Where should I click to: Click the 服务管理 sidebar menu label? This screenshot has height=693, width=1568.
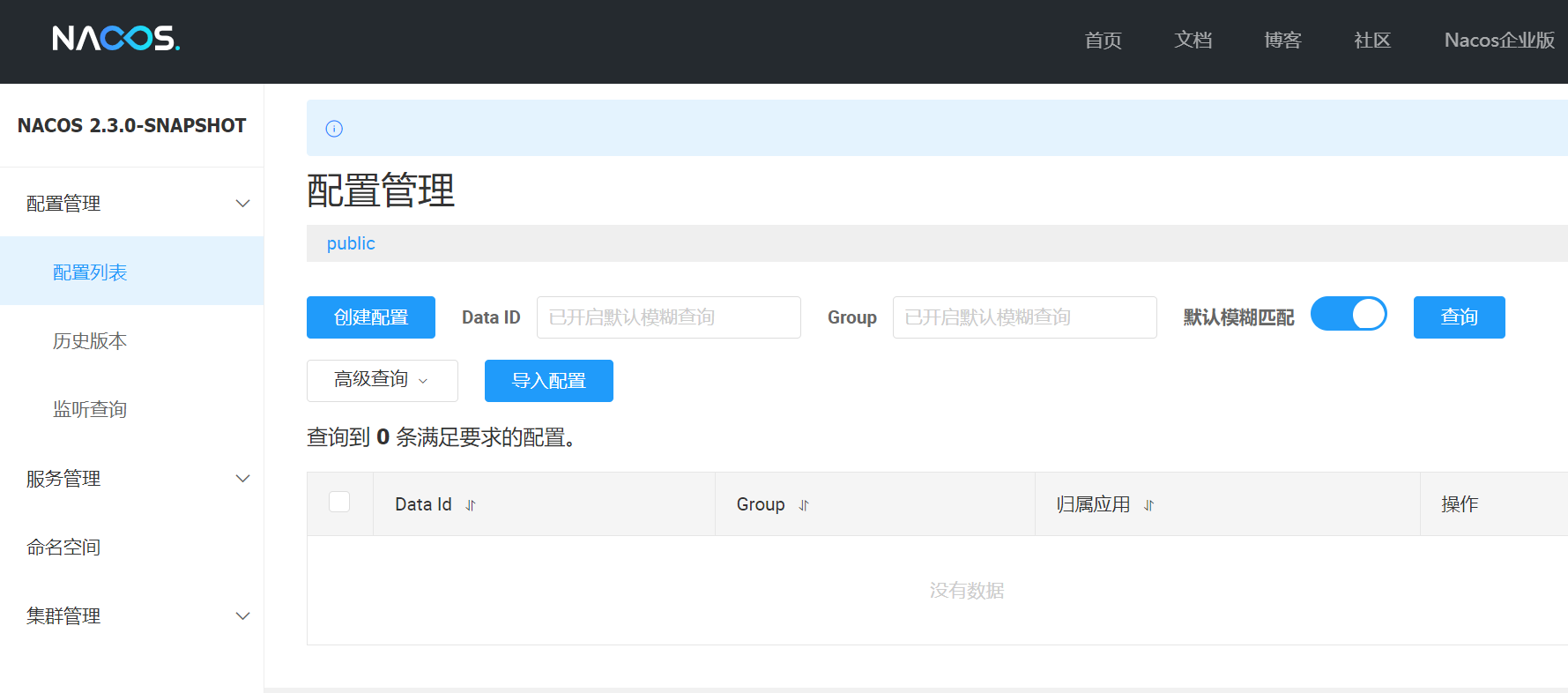click(63, 479)
